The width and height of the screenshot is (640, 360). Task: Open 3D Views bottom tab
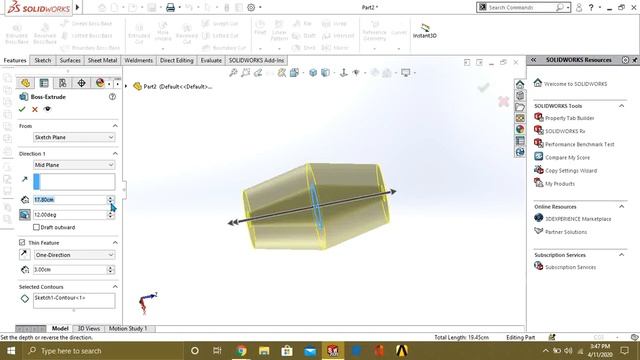(x=89, y=328)
